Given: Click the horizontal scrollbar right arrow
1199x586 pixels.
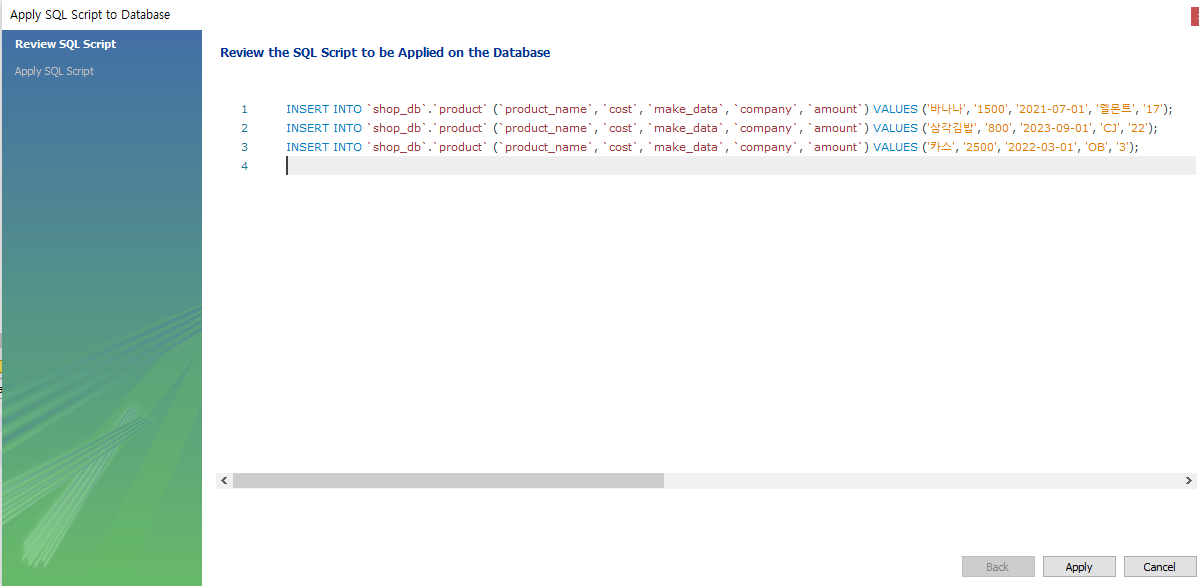Looking at the screenshot, I should tap(1188, 480).
